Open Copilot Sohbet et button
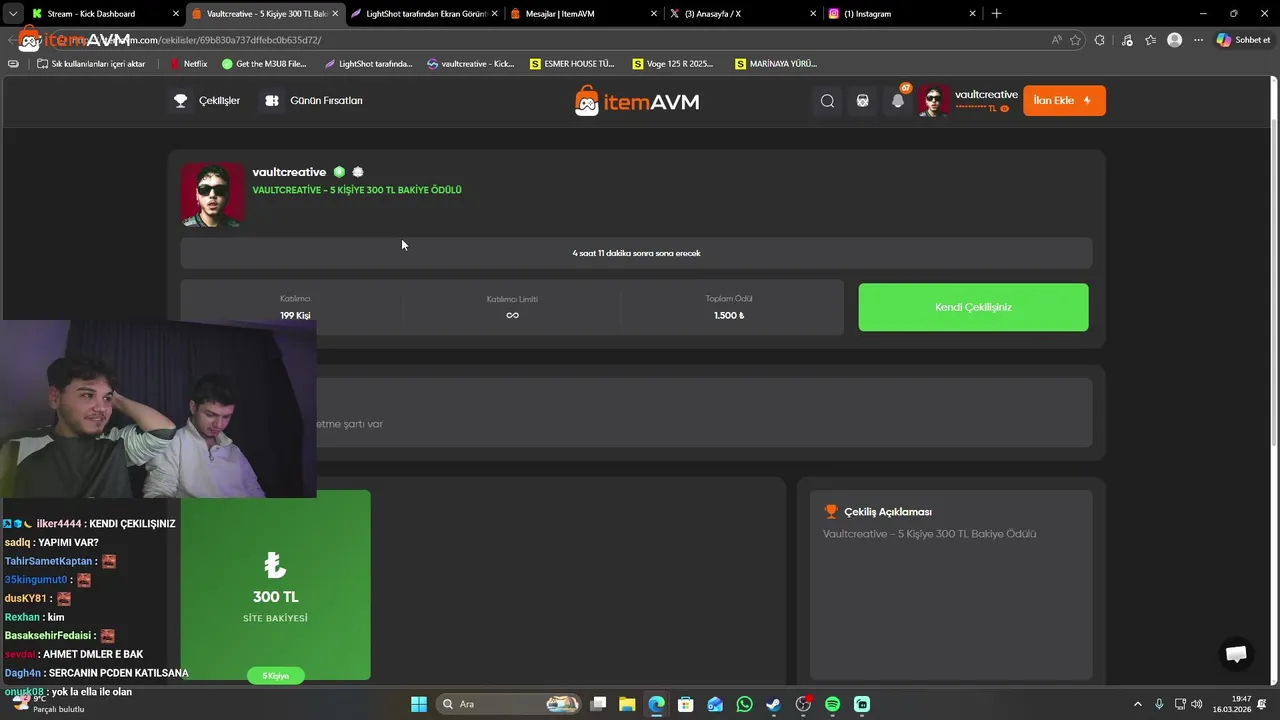Image resolution: width=1280 pixels, height=720 pixels. tap(1243, 40)
